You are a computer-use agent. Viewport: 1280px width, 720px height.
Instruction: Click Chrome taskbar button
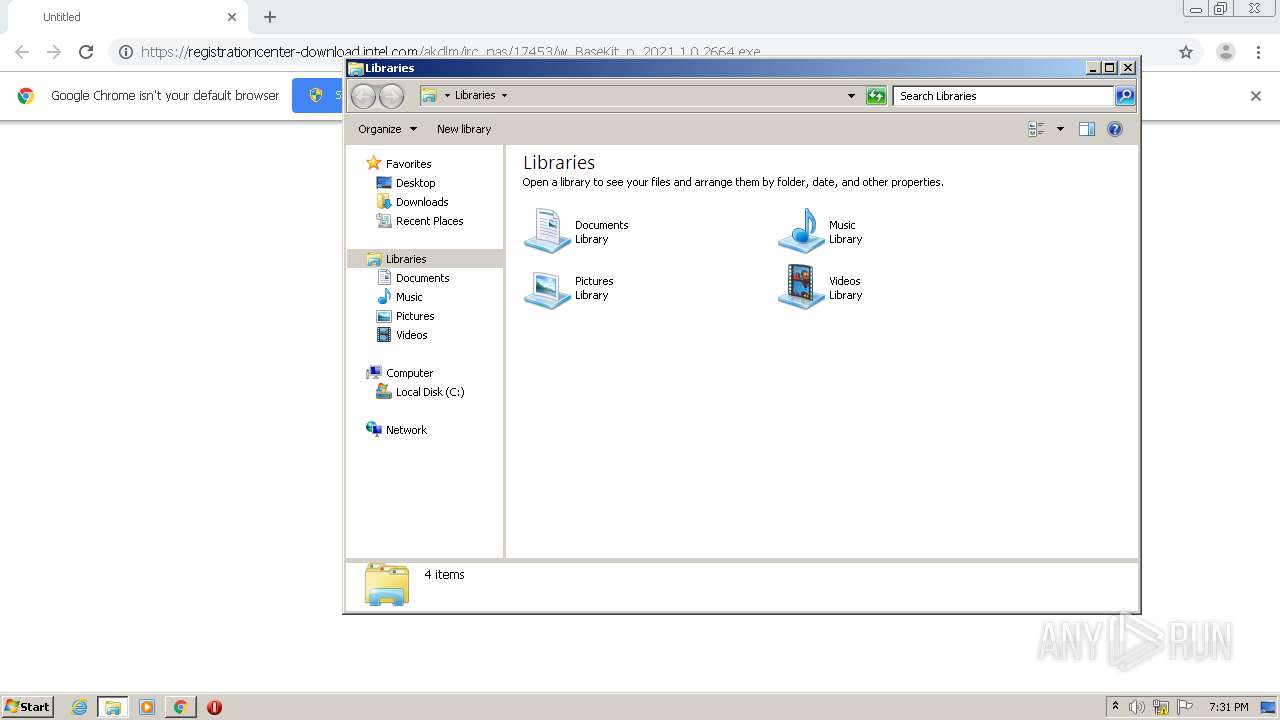180,707
